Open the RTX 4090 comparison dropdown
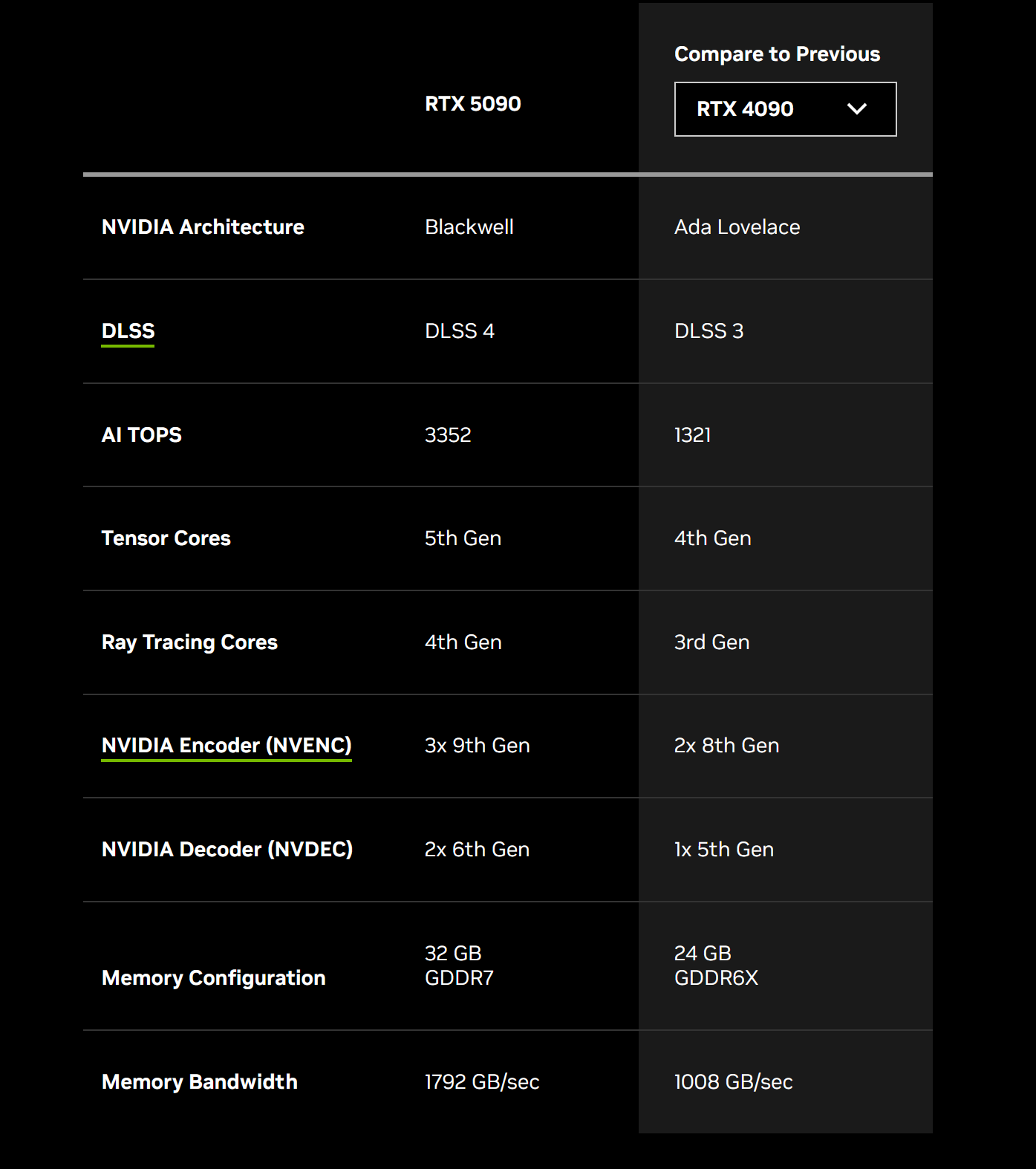The height and width of the screenshot is (1169, 1036). 785,109
